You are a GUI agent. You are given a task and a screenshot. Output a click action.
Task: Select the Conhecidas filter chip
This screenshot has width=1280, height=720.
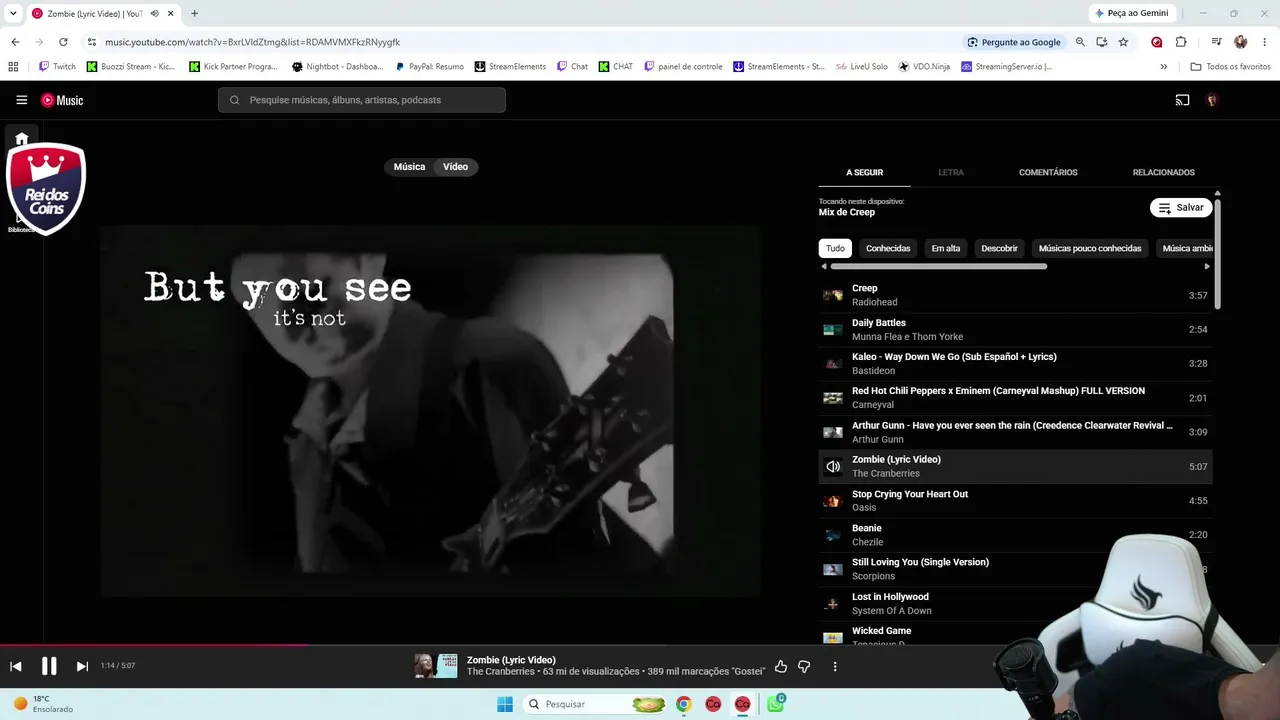click(888, 248)
